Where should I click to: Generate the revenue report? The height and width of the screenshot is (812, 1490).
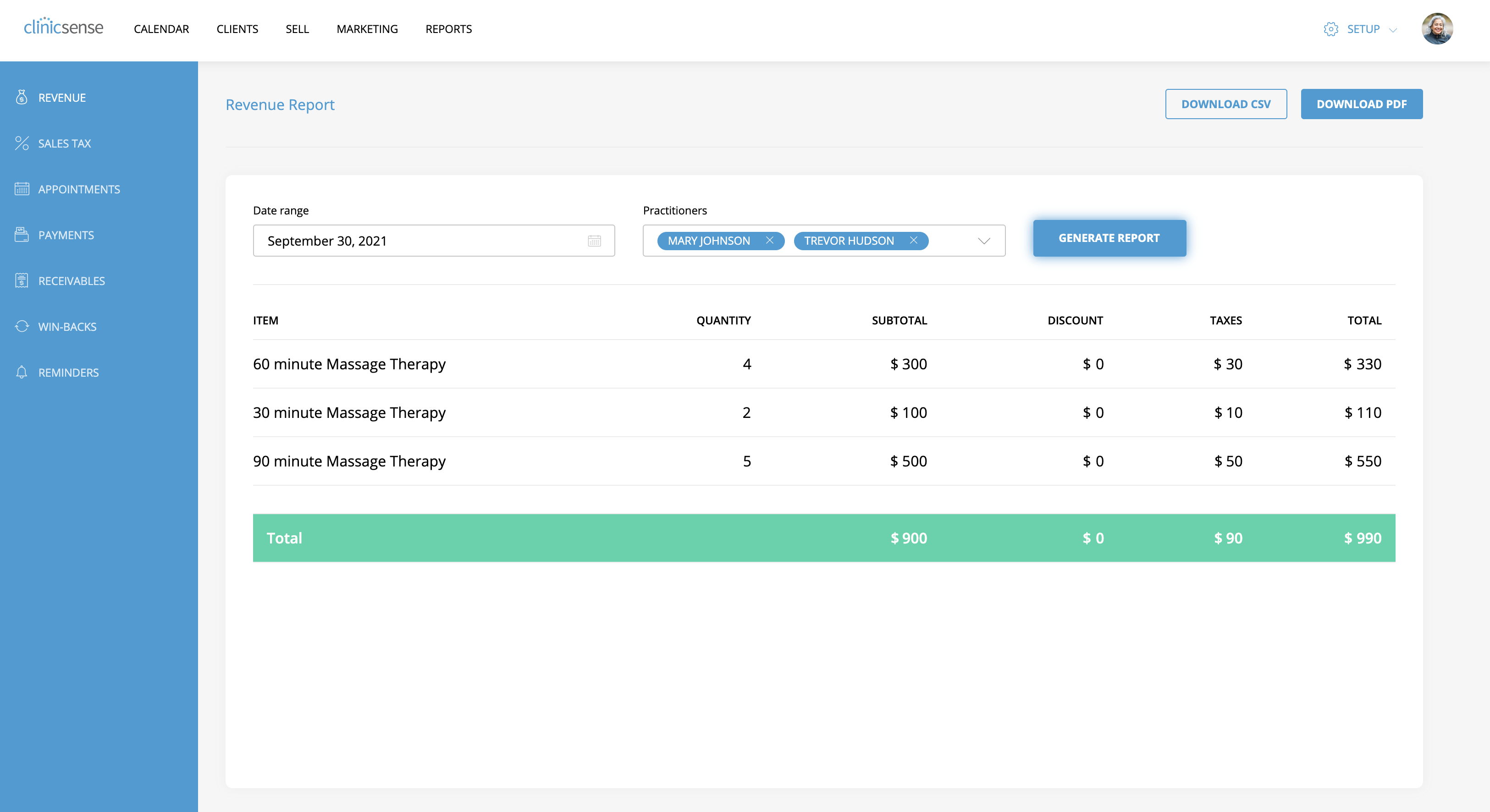click(1109, 237)
